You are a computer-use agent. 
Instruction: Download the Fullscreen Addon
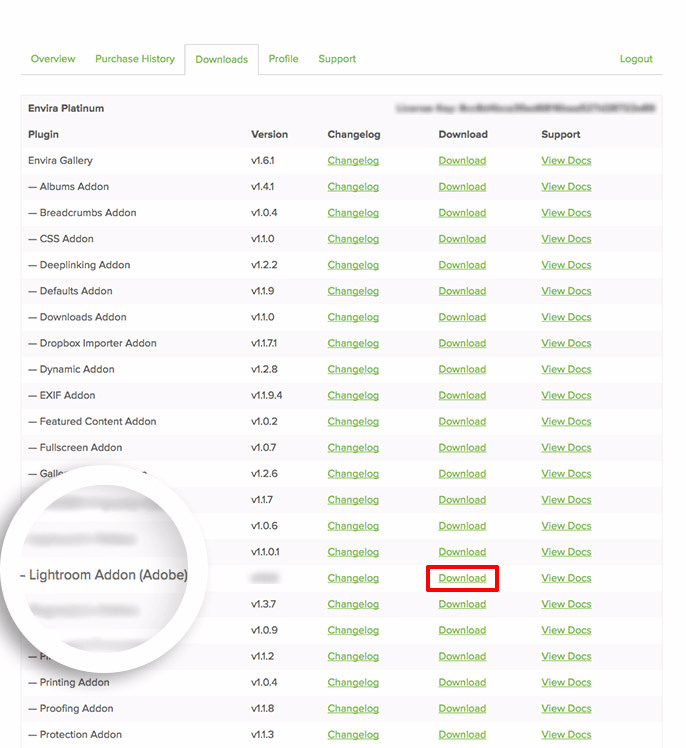point(462,448)
